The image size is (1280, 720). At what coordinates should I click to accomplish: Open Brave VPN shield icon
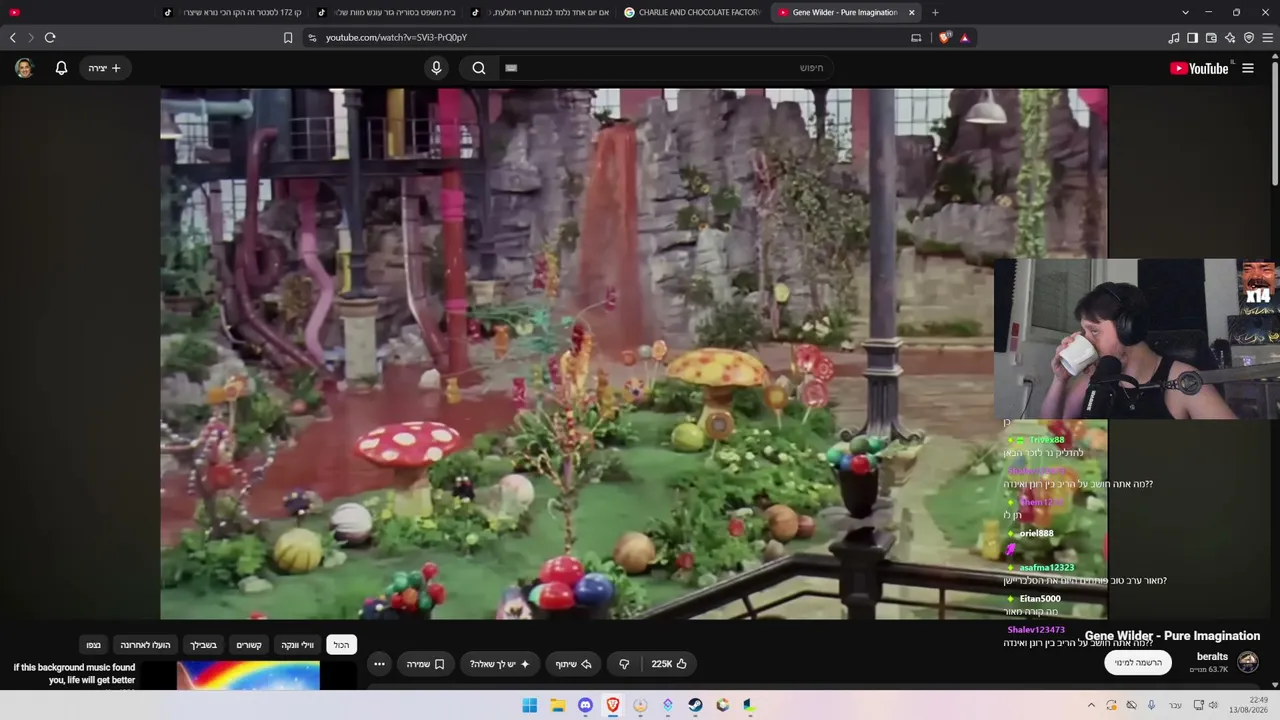[x=1249, y=37]
